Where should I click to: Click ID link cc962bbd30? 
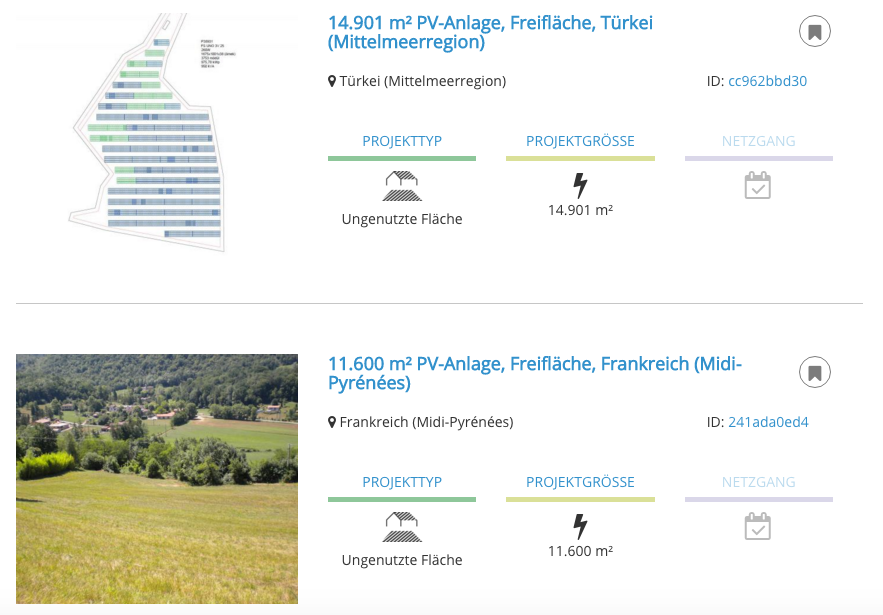pyautogui.click(x=767, y=81)
